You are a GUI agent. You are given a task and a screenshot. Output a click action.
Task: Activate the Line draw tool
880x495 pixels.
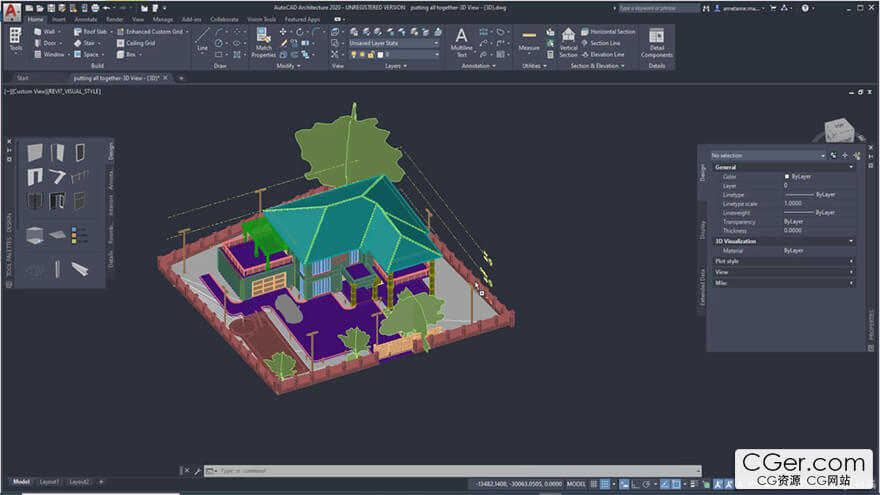coord(203,39)
